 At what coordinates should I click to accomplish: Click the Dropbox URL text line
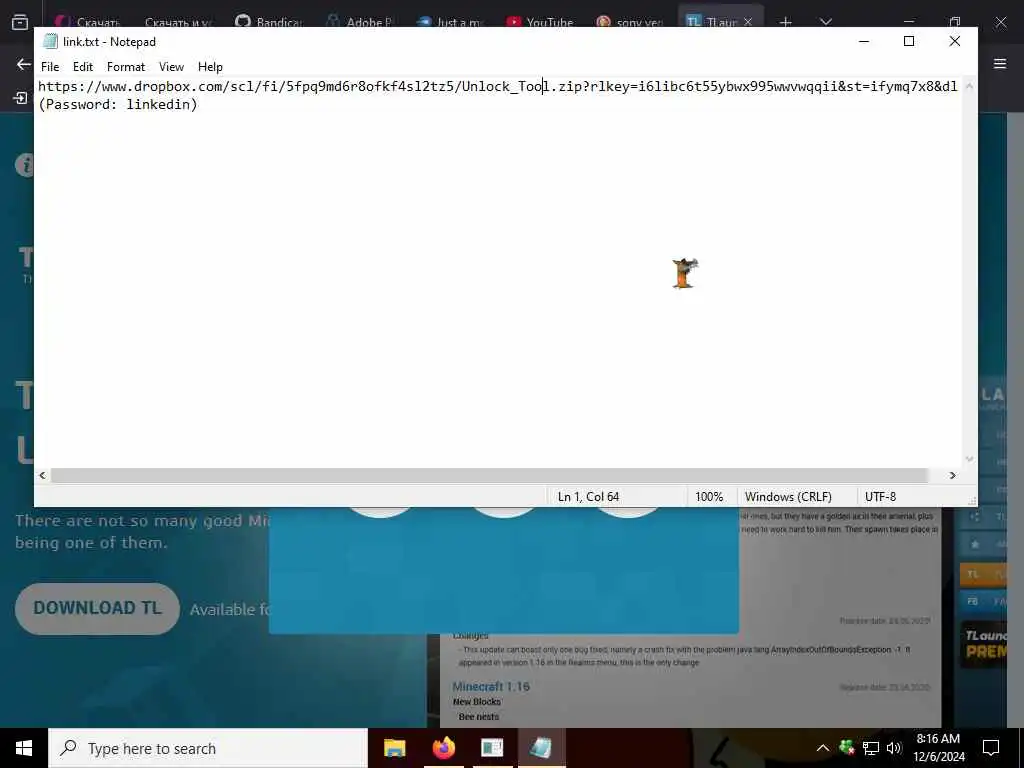coord(498,86)
